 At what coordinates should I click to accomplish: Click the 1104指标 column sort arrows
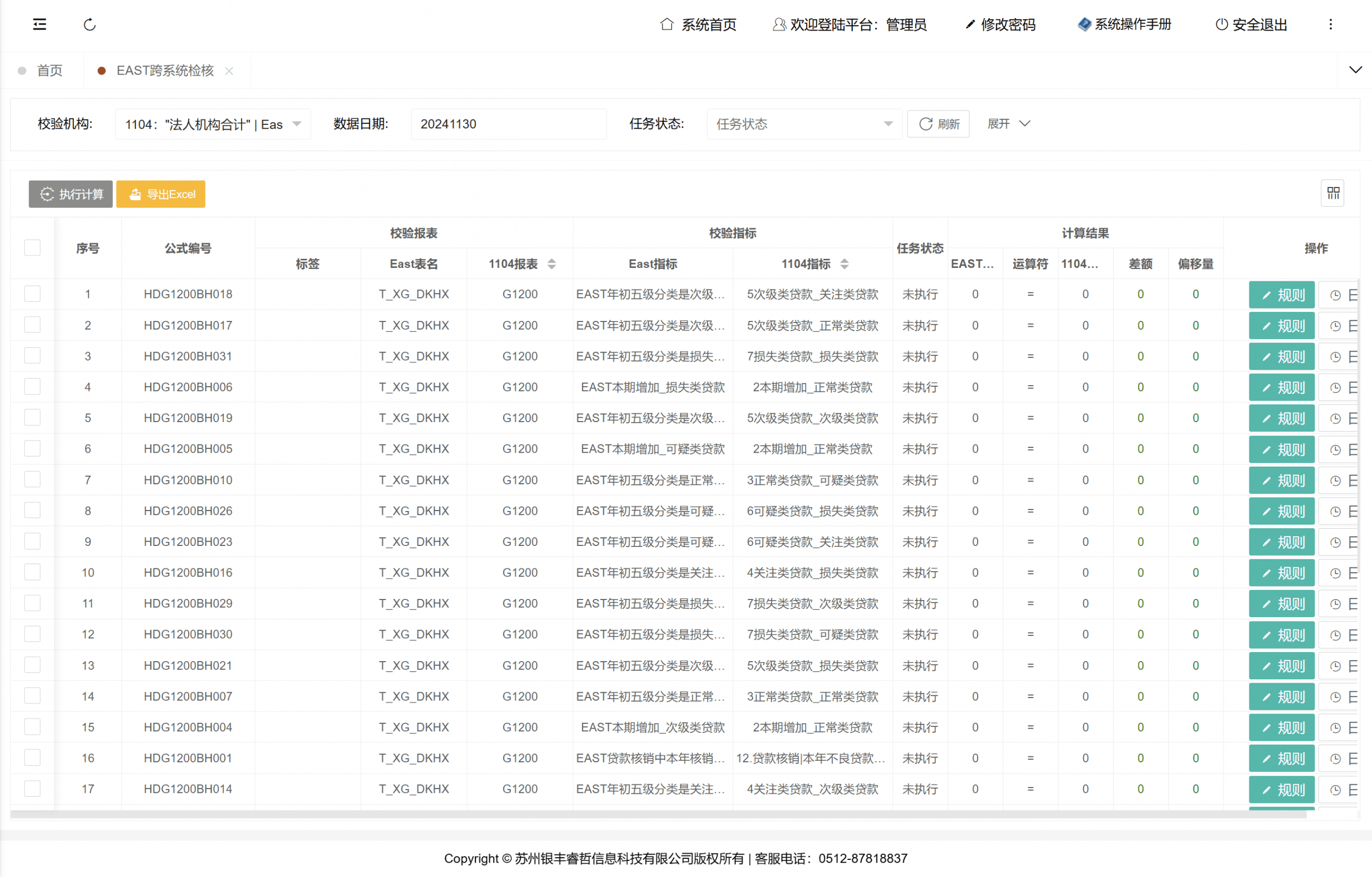845,264
